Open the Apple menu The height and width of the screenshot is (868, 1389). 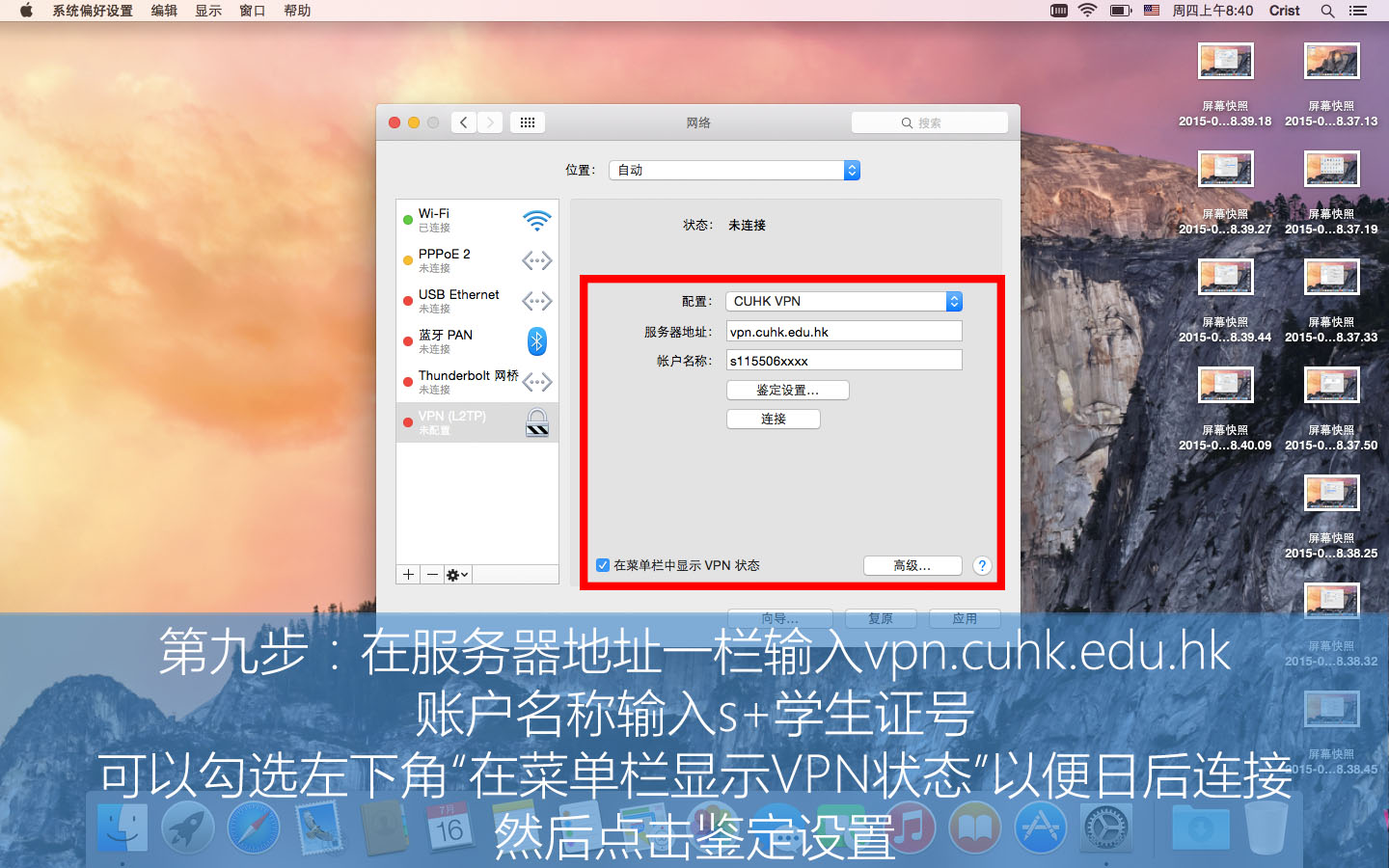[x=26, y=11]
